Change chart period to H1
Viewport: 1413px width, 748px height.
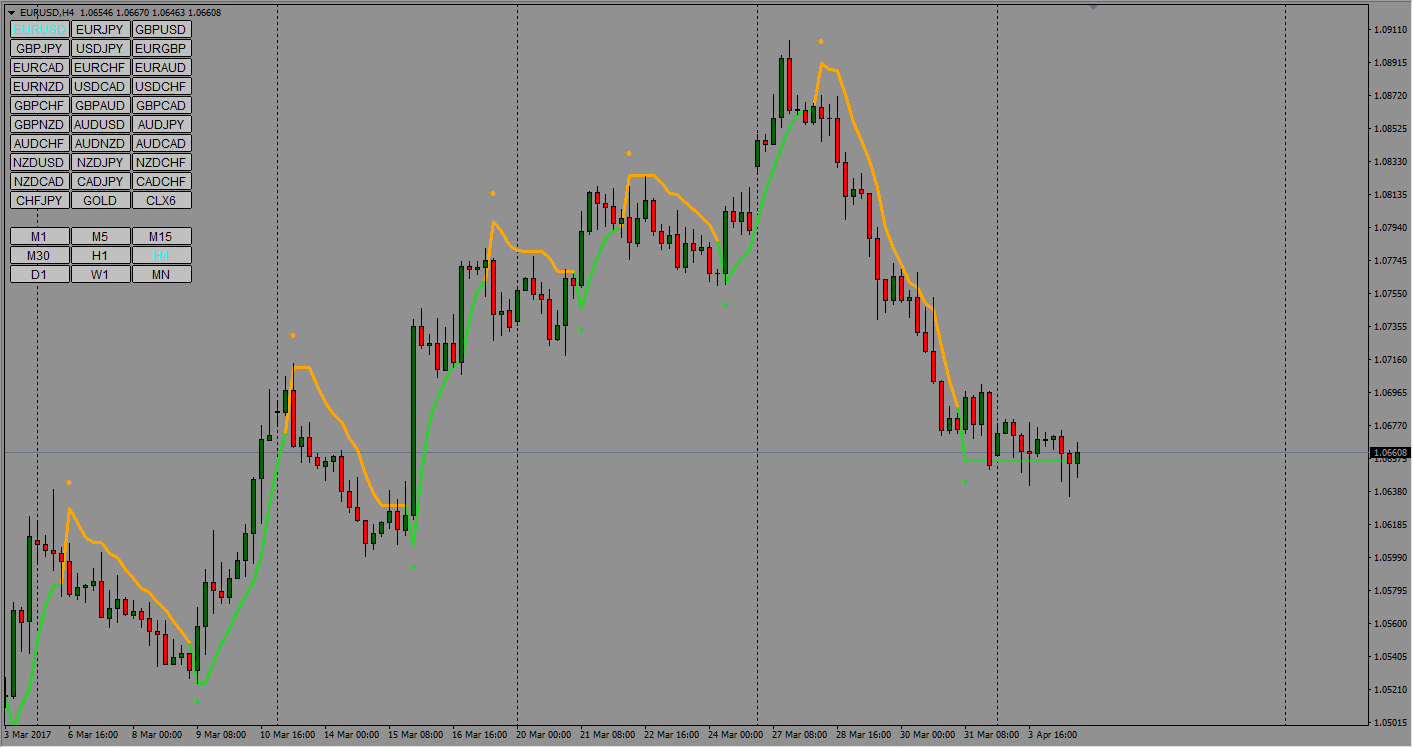[x=100, y=255]
